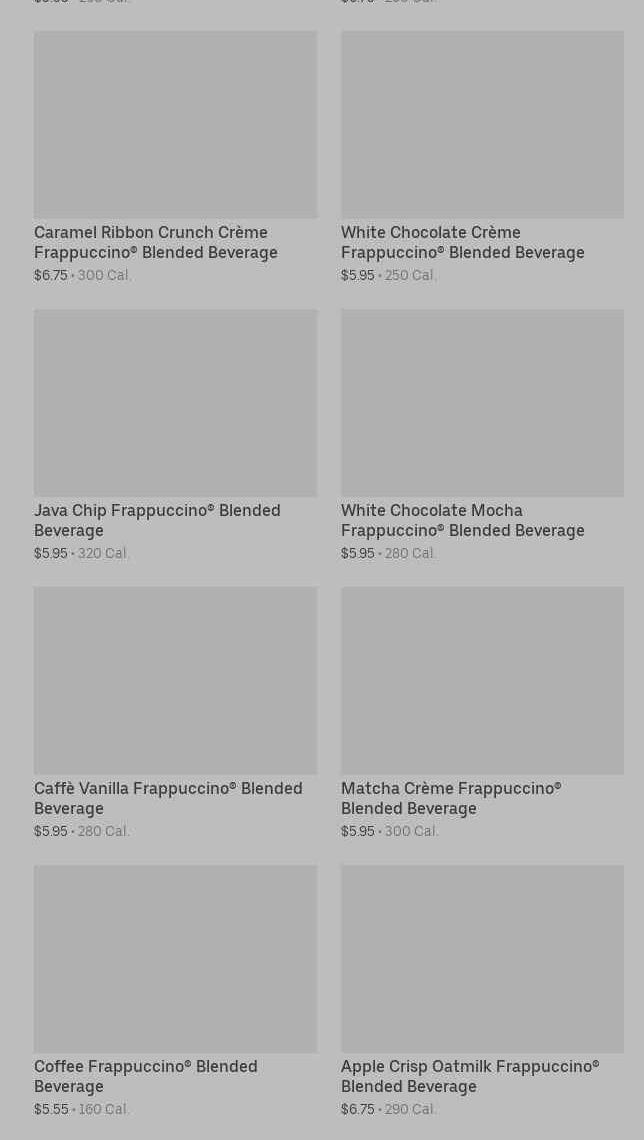Open Apple Crisp Oatmilk Frappuccino image
The height and width of the screenshot is (1140, 644).
[x=482, y=958]
